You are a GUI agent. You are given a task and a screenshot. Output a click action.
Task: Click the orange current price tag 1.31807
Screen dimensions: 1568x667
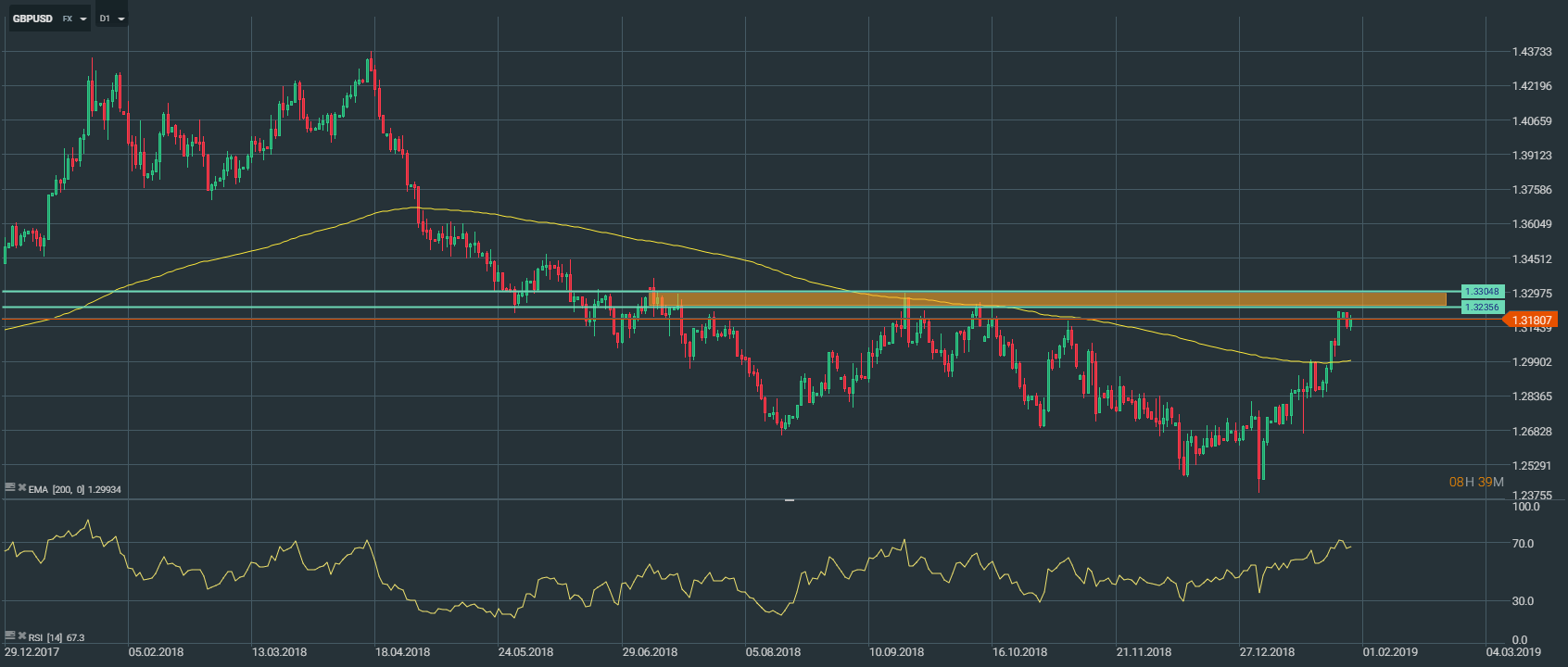[1531, 320]
